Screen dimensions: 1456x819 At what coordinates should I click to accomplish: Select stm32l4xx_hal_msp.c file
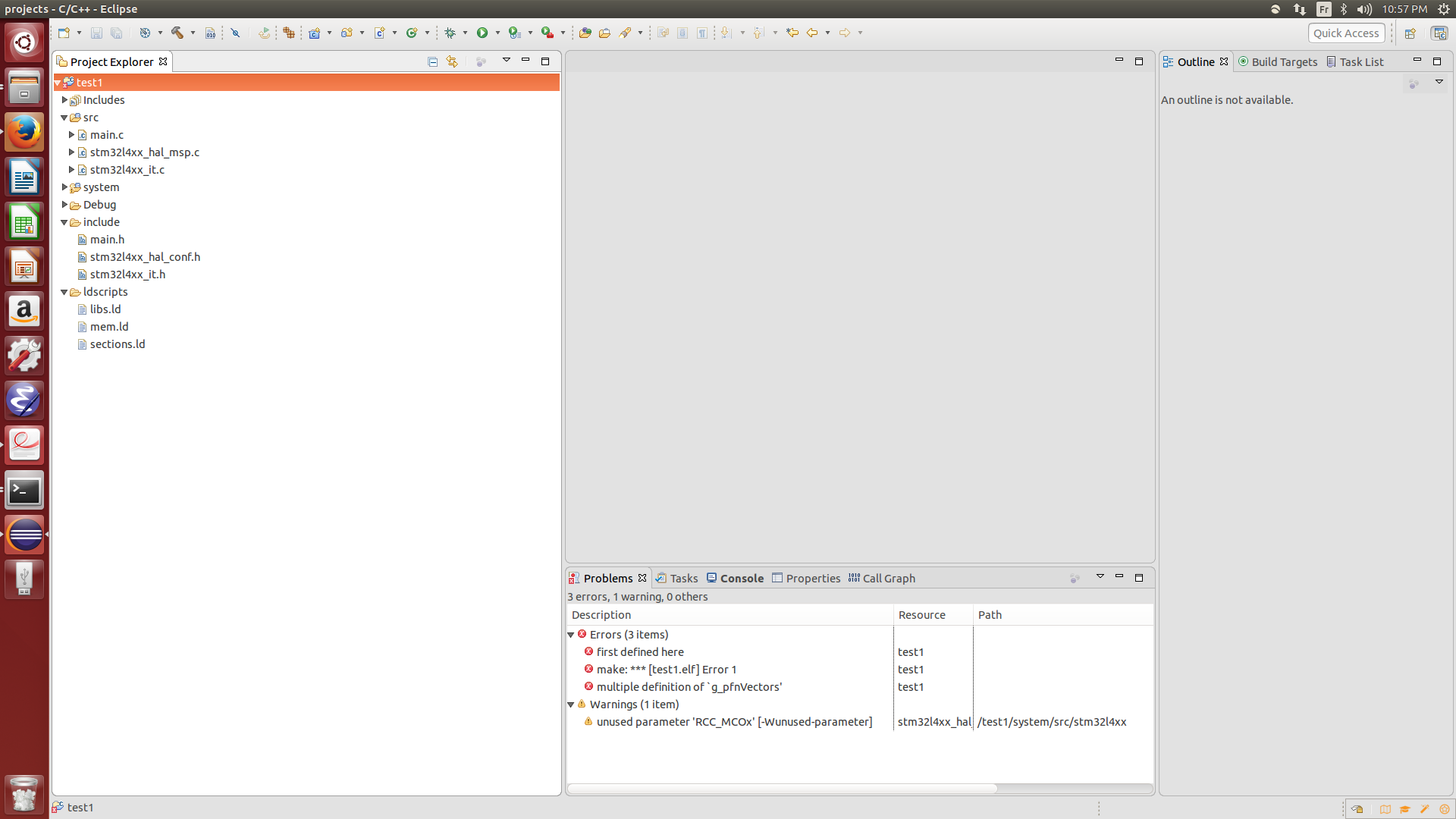click(144, 152)
